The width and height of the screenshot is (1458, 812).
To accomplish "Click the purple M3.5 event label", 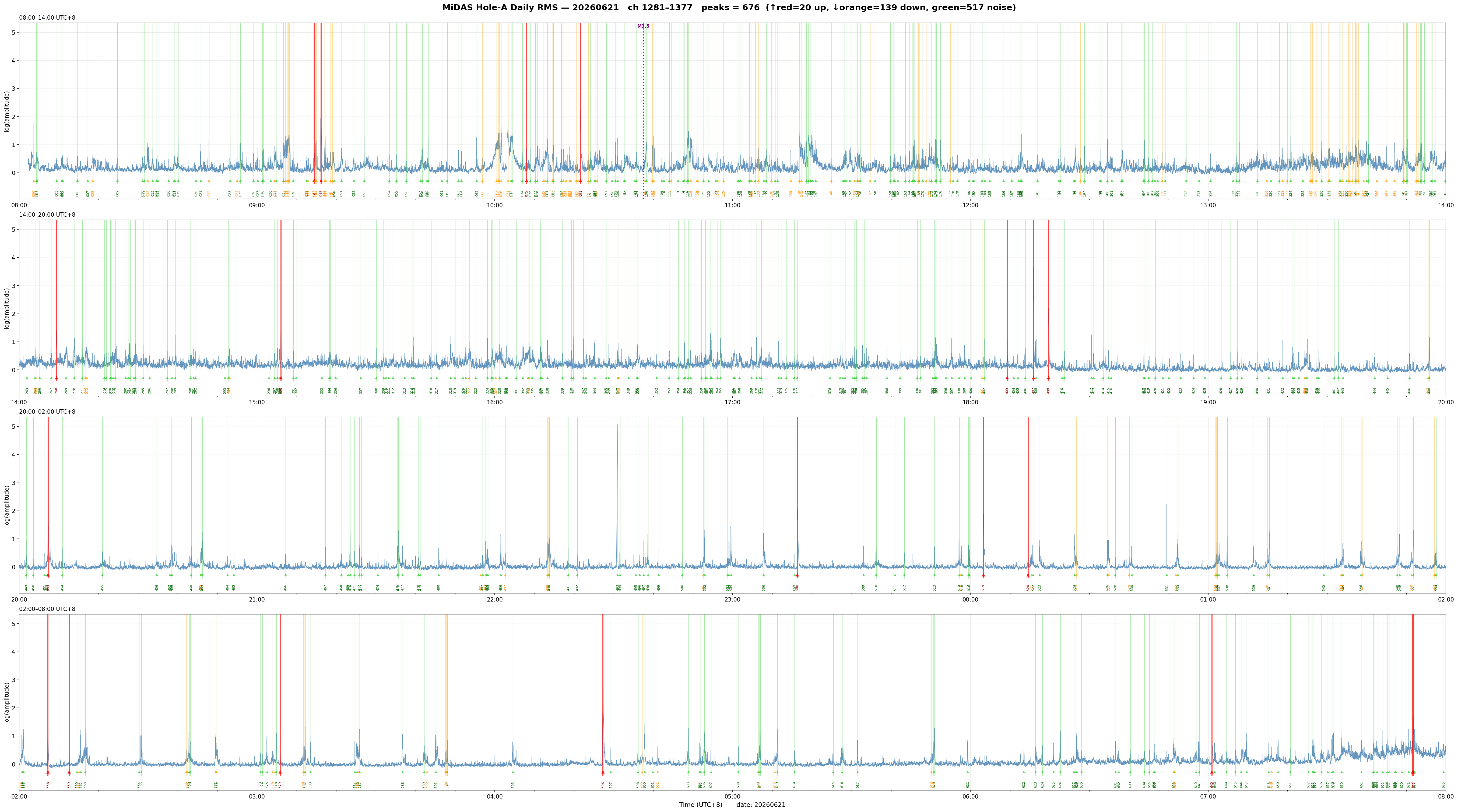I will pos(643,26).
